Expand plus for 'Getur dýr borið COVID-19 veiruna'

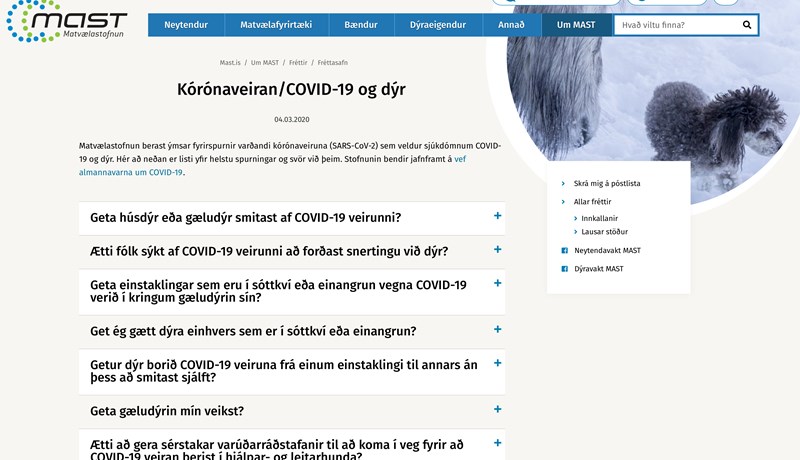pyautogui.click(x=497, y=363)
